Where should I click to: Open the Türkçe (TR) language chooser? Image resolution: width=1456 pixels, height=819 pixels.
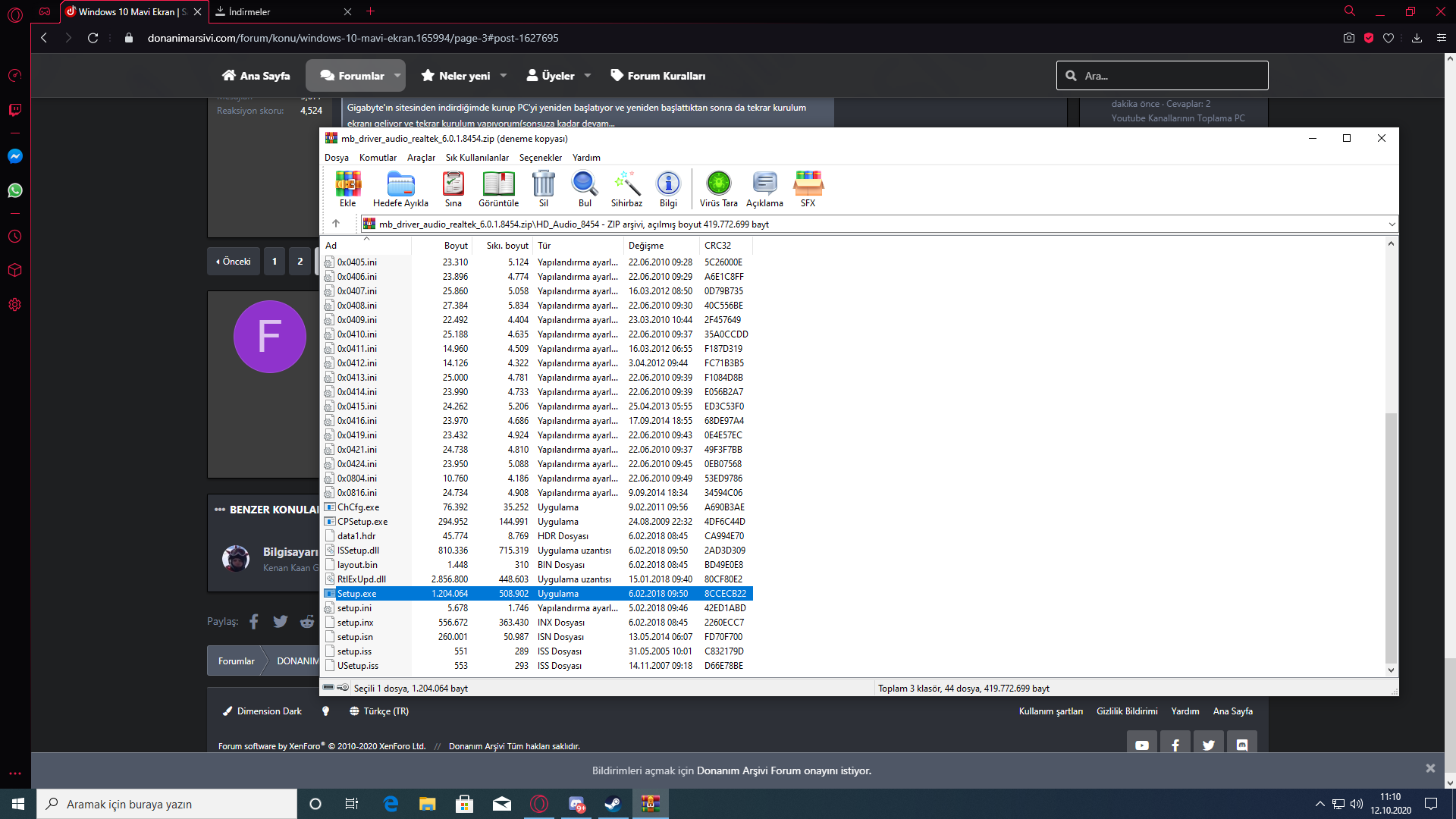pyautogui.click(x=379, y=711)
